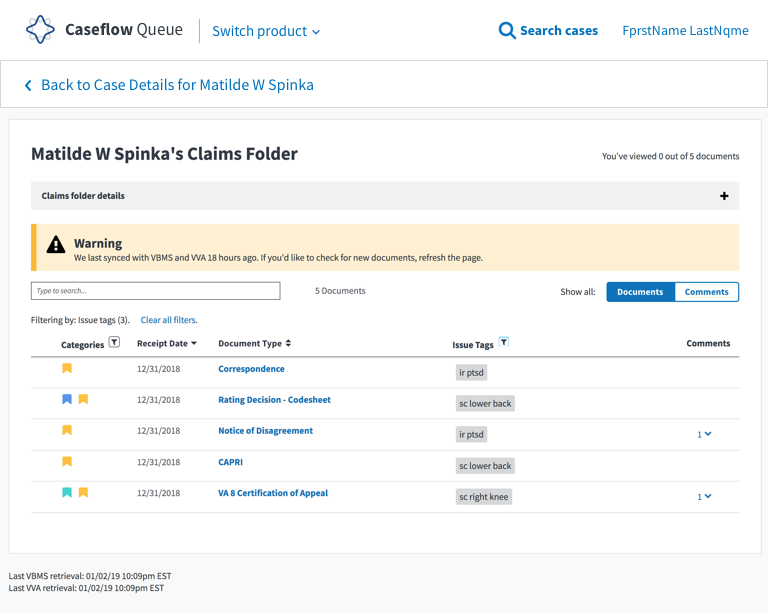Screen dimensions: 768x613
Task: Open the Switch product dropdown
Action: coord(266,31)
